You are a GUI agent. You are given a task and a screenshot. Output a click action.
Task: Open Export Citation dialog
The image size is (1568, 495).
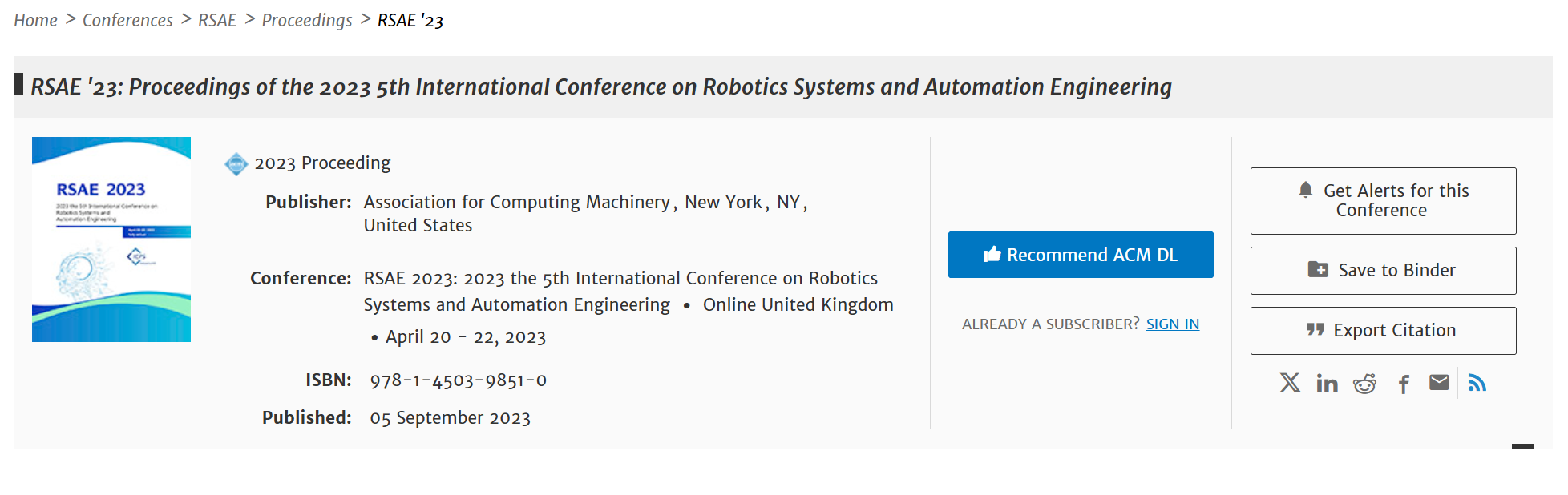[x=1383, y=331]
